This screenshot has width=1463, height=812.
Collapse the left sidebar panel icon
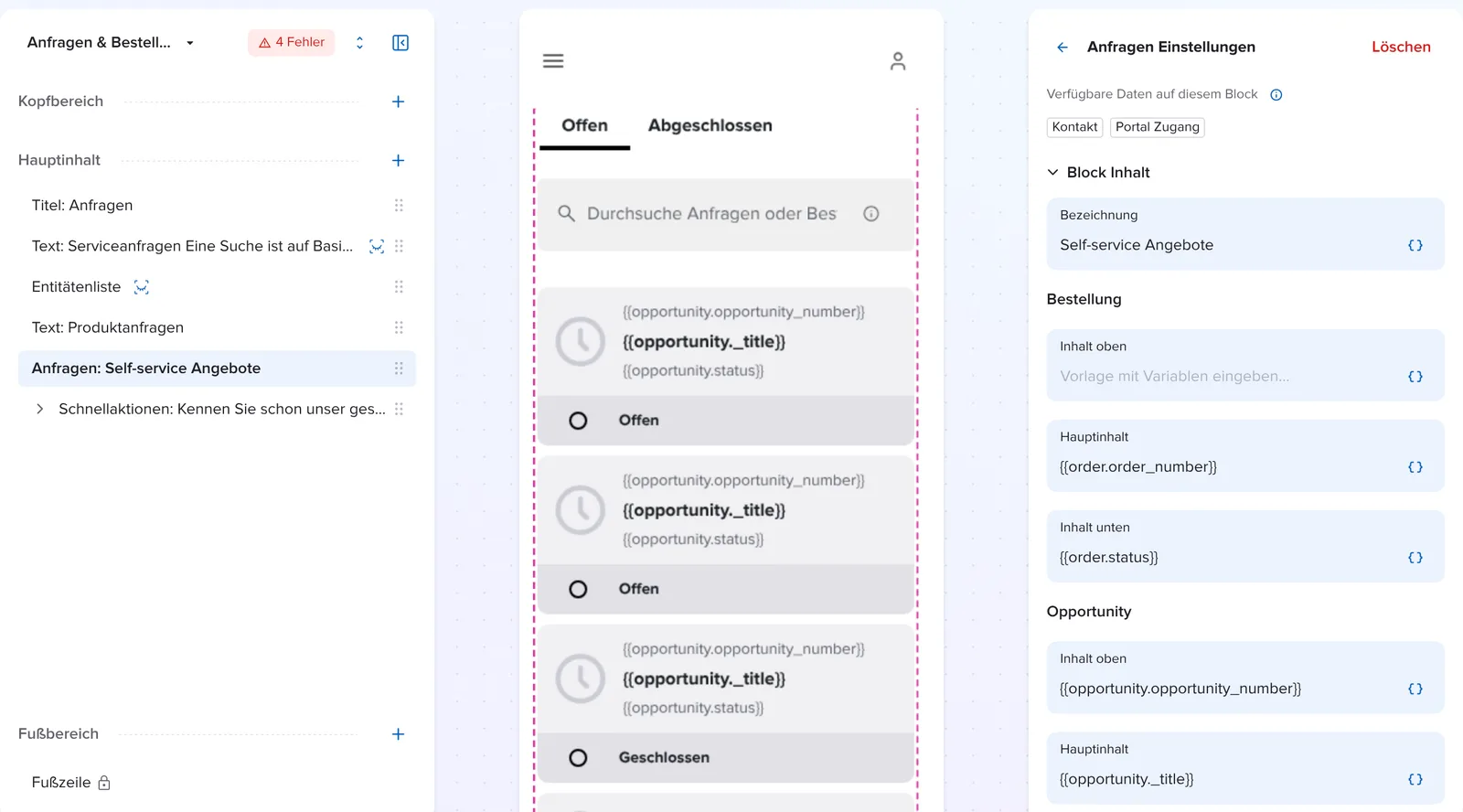click(x=400, y=43)
